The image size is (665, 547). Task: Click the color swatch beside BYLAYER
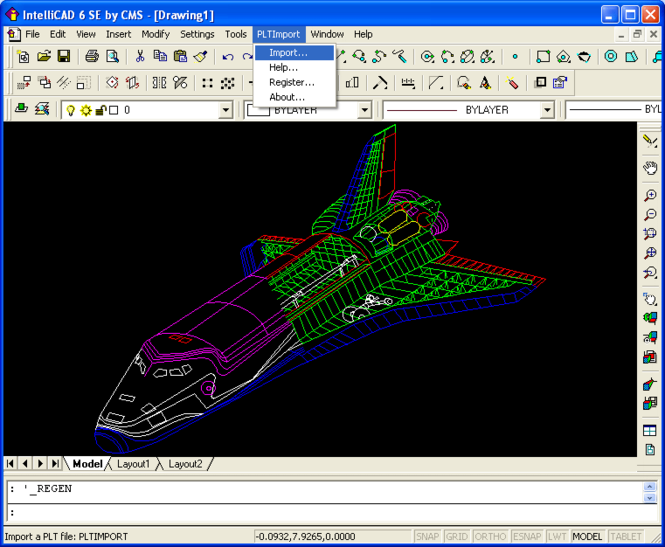[258, 110]
